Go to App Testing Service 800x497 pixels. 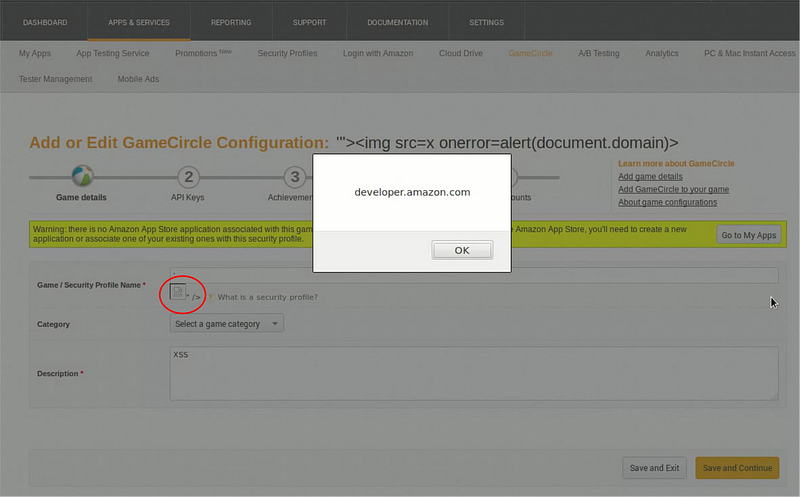point(113,53)
